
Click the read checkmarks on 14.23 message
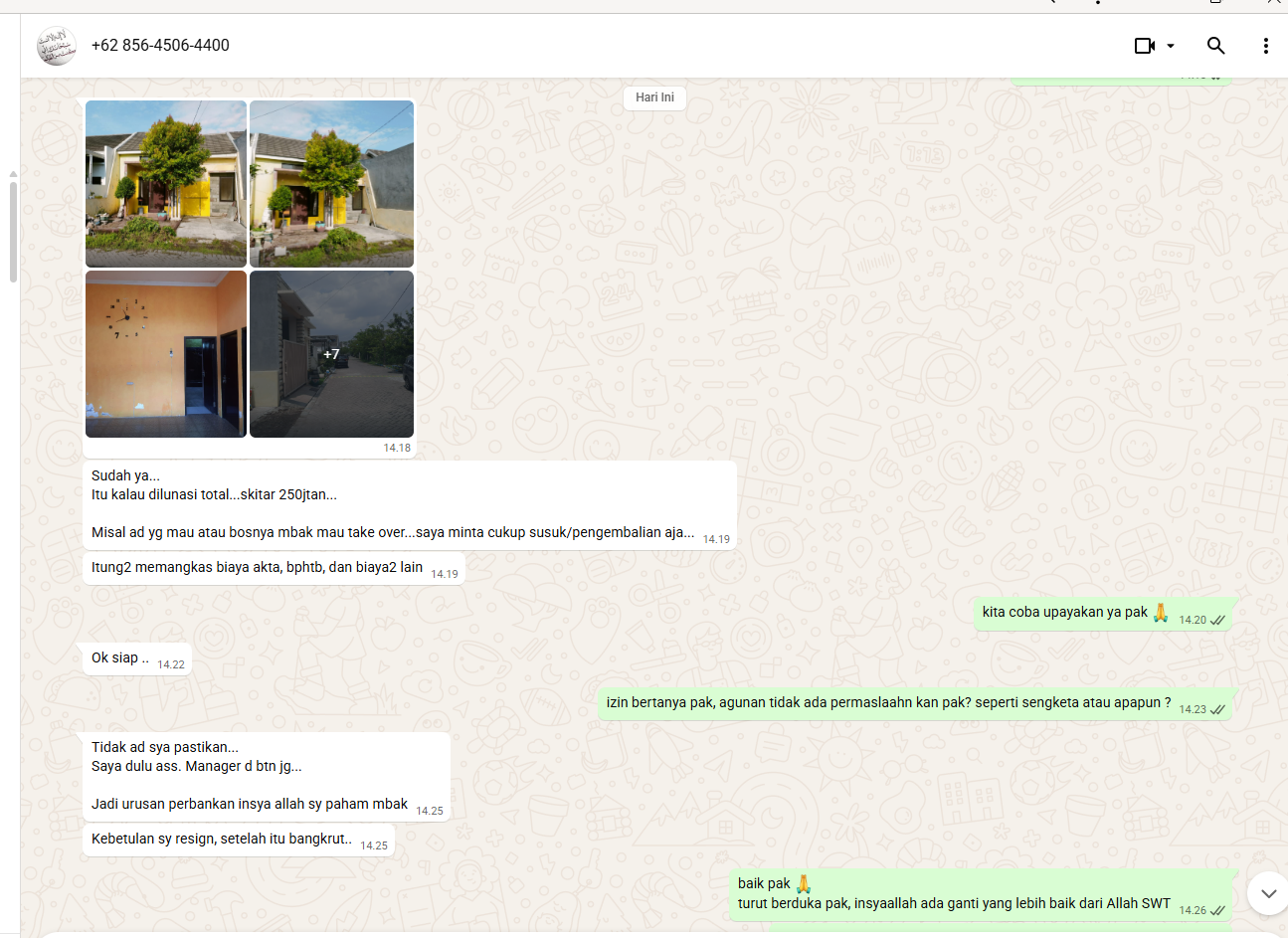pyautogui.click(x=1217, y=709)
